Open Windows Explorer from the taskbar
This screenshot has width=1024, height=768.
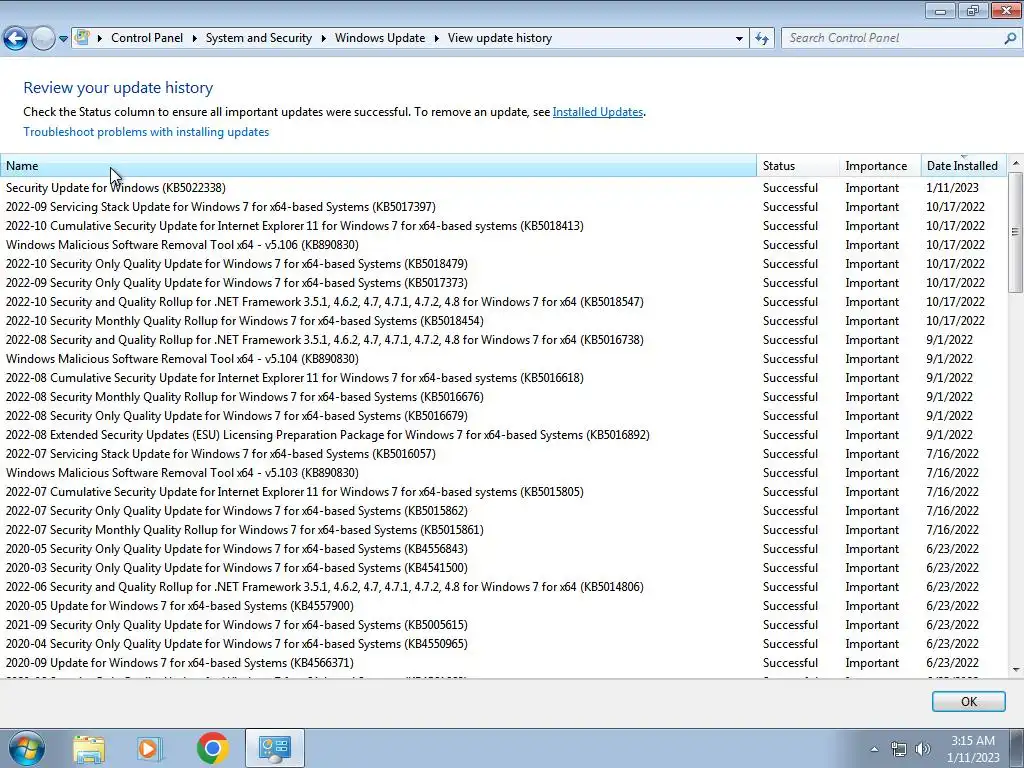(x=89, y=748)
